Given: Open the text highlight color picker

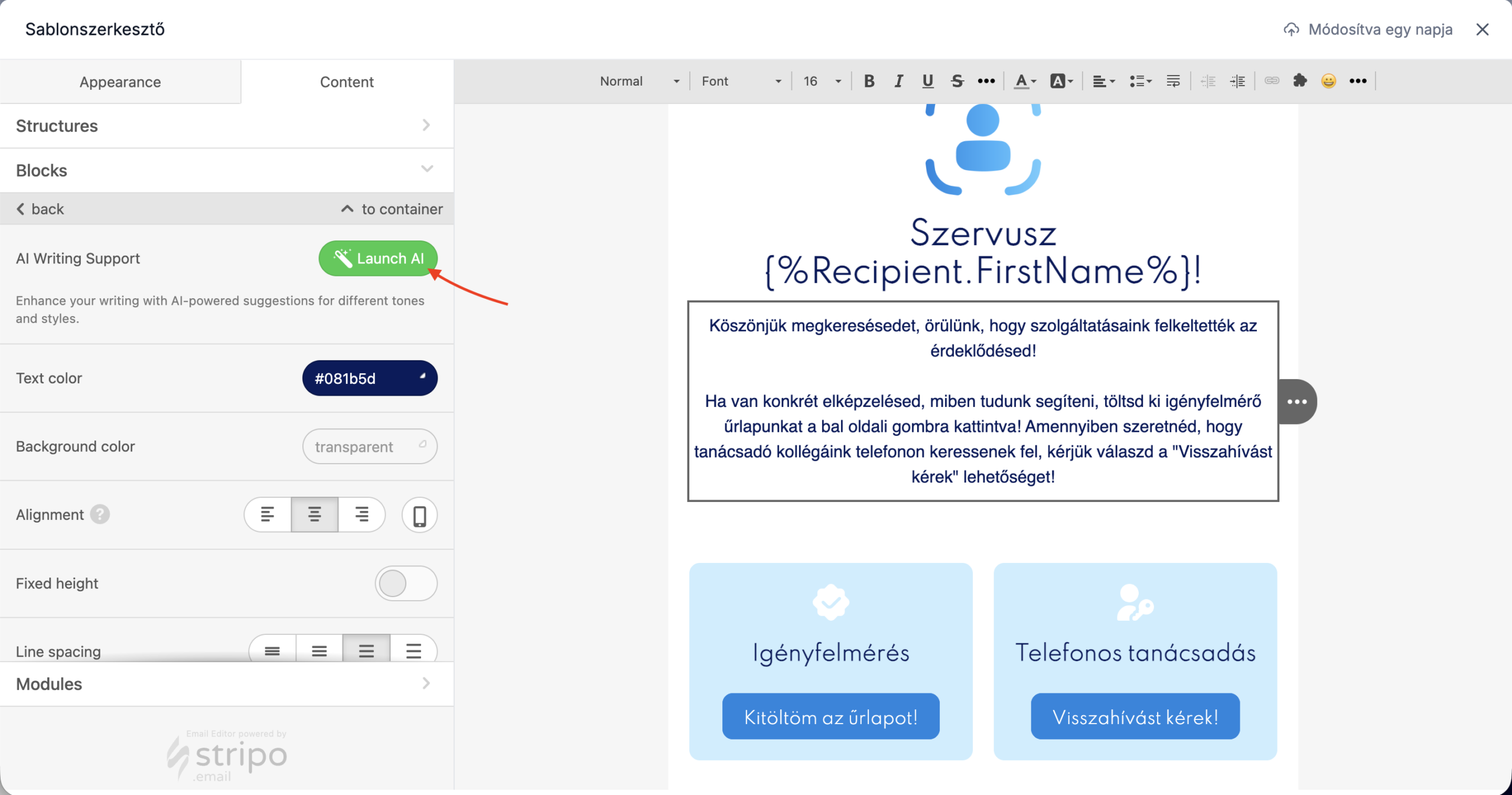Looking at the screenshot, I should click(x=1061, y=81).
